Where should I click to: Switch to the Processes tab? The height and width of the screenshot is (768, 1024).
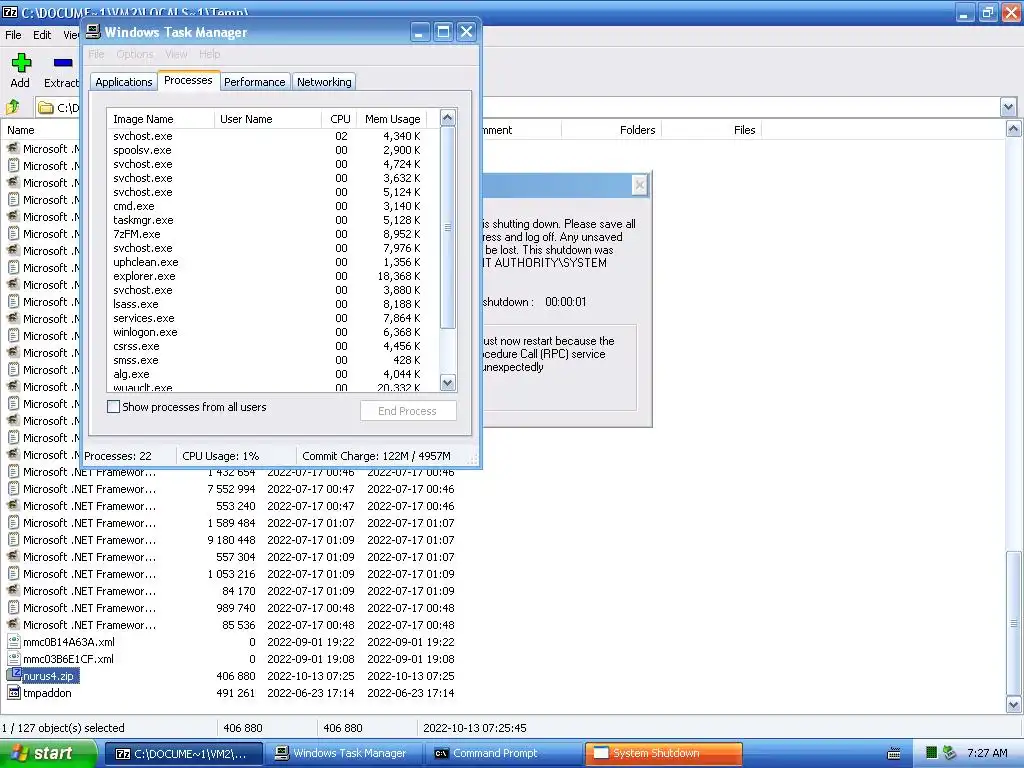pos(188,80)
